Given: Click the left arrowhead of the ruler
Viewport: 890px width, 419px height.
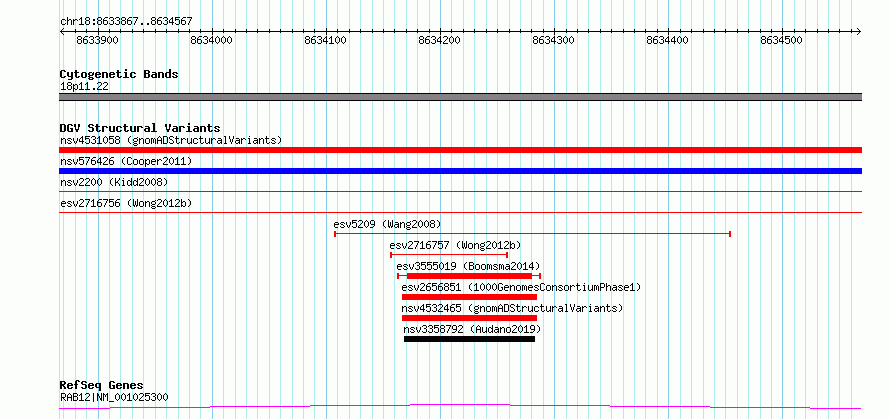Looking at the screenshot, I should click(x=62, y=31).
